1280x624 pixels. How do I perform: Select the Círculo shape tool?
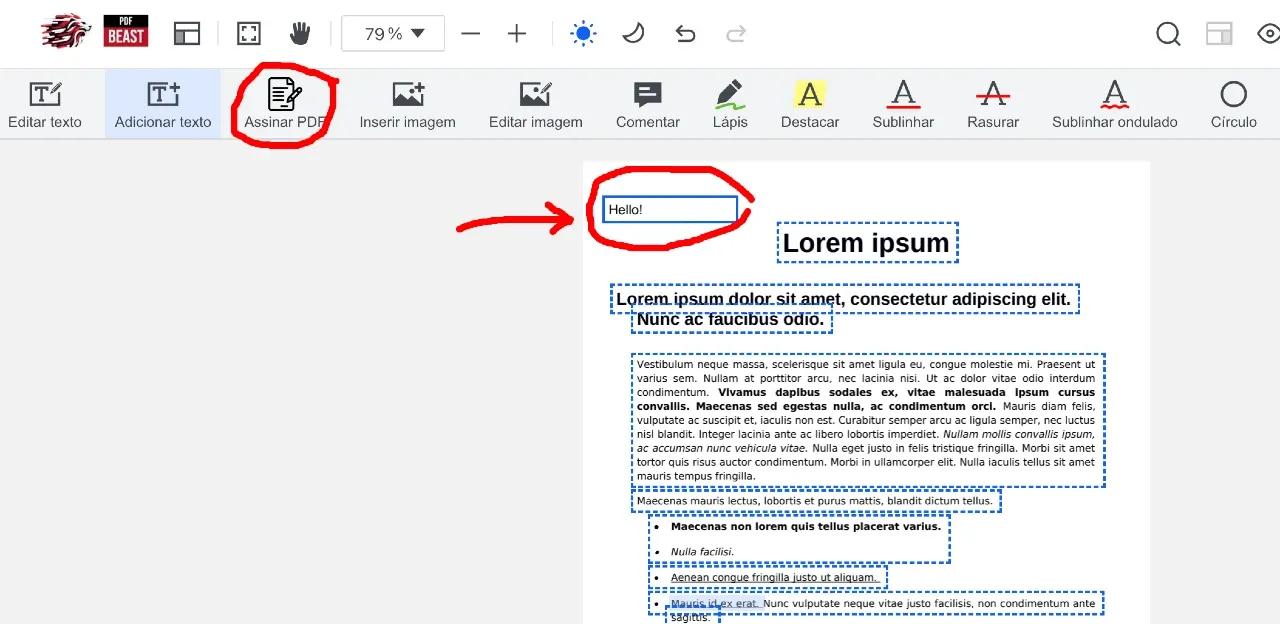(x=1233, y=104)
